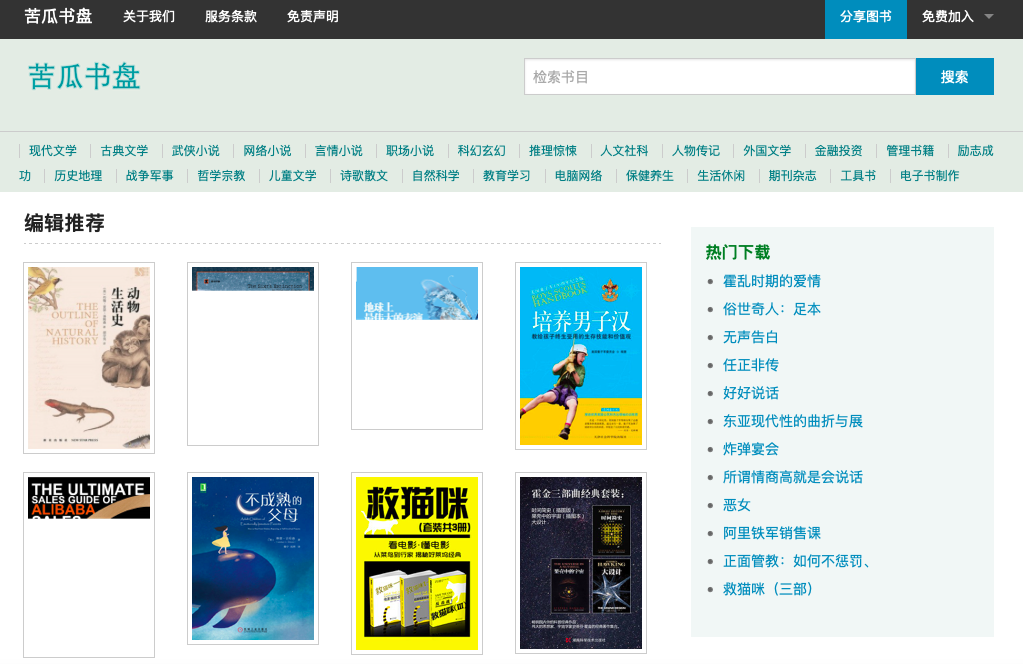Image resolution: width=1023 pixels, height=664 pixels.
Task: Select the 网络小说 category
Action: click(267, 151)
